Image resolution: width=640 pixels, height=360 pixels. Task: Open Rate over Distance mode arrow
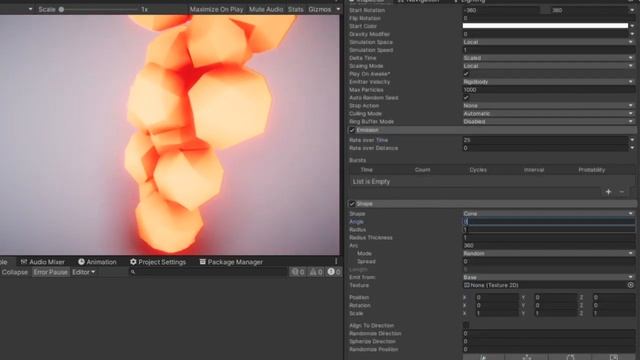click(x=632, y=148)
